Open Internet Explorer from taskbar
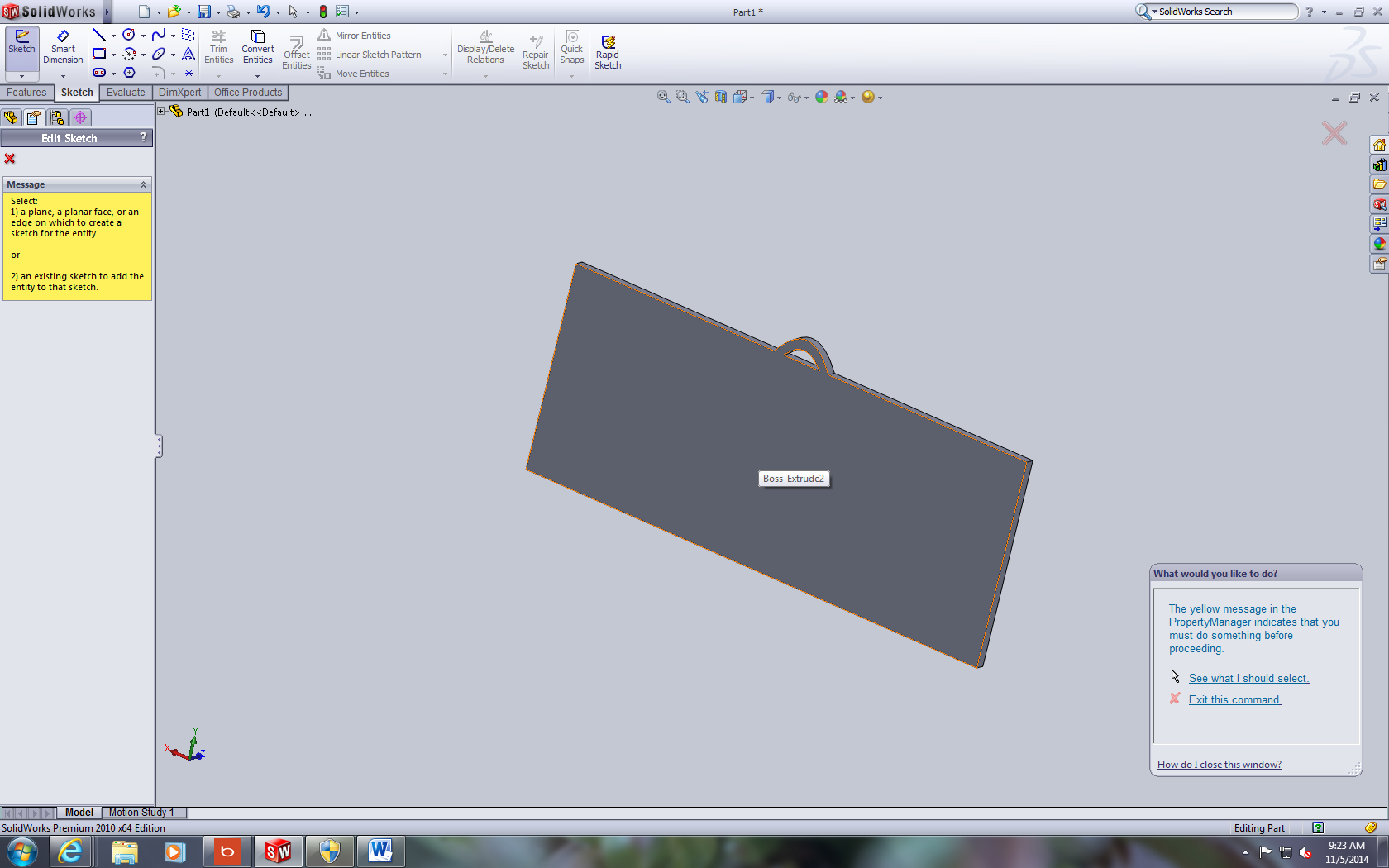 point(71,851)
